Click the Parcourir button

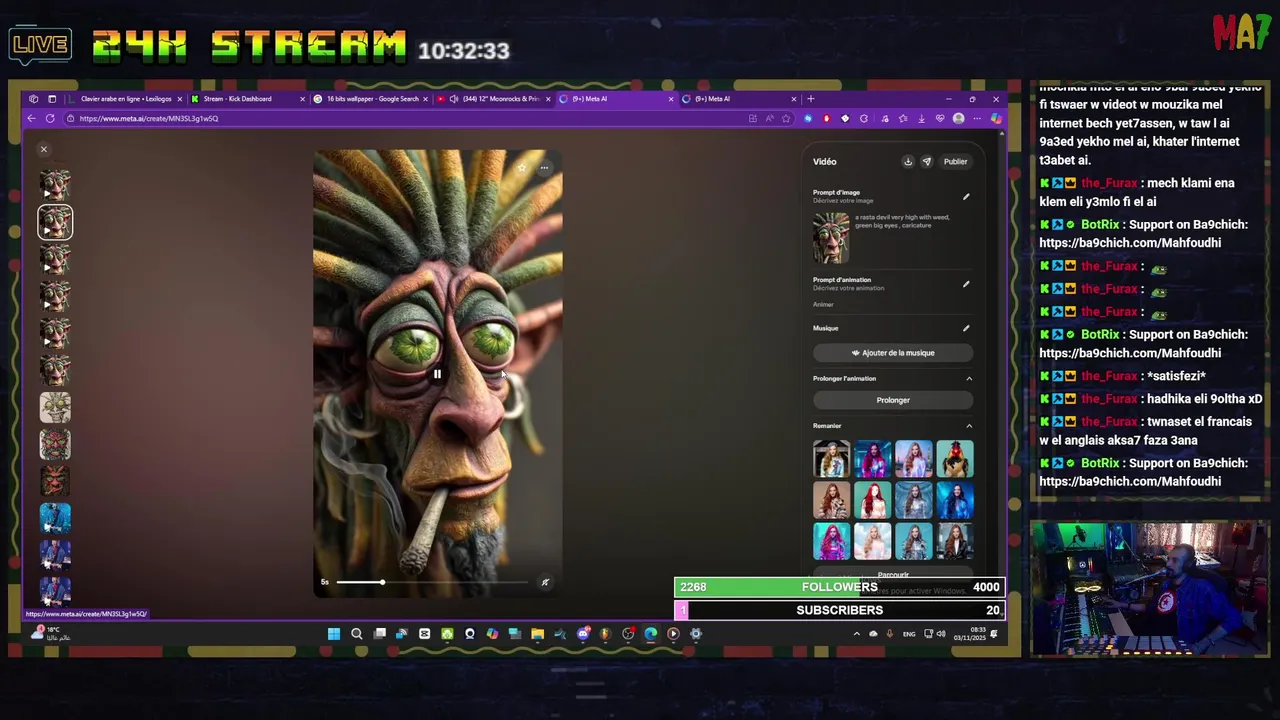click(893, 575)
